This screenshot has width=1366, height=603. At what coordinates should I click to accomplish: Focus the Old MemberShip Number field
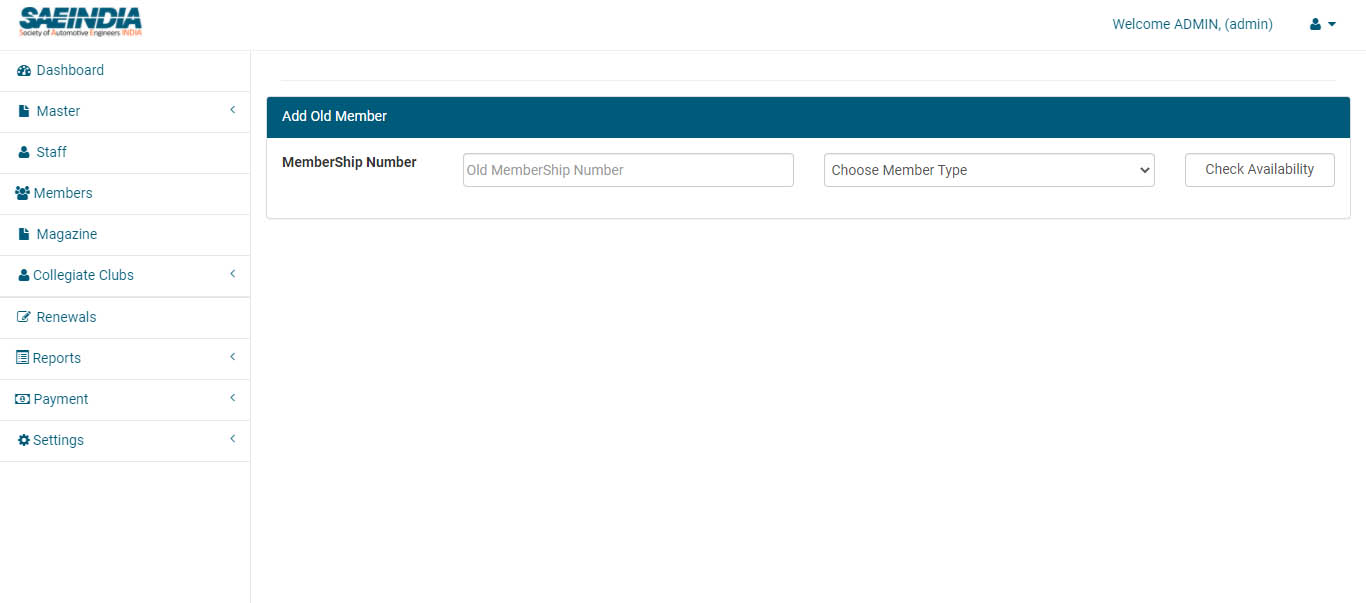(x=628, y=170)
